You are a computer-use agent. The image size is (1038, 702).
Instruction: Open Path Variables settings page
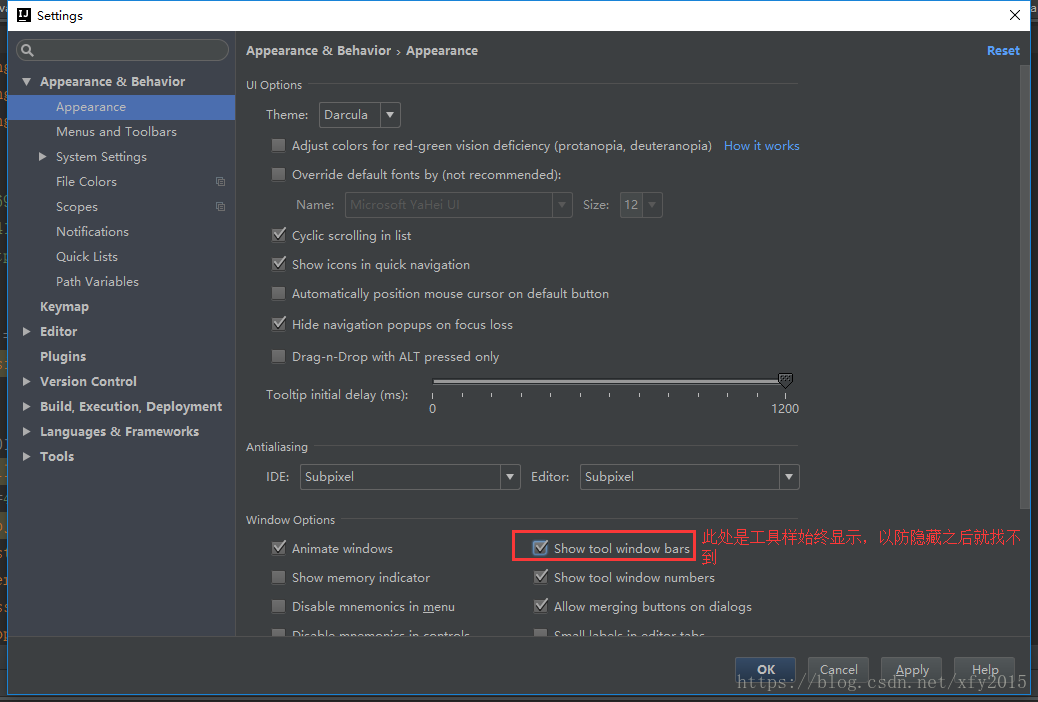click(97, 281)
